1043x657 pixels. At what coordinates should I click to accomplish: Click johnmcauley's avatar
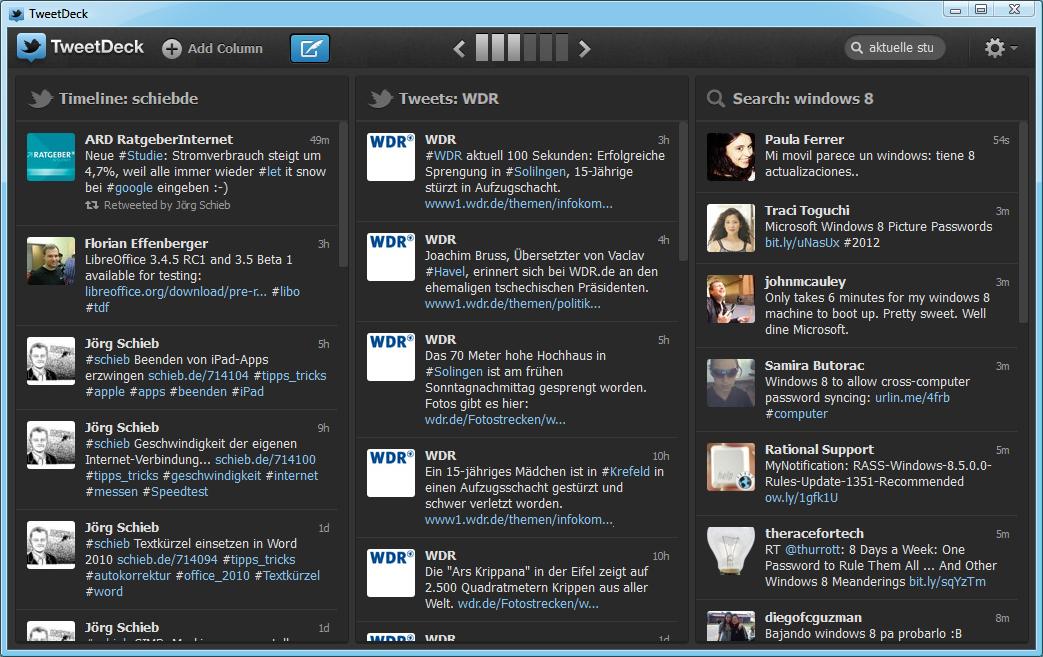pyautogui.click(x=731, y=299)
